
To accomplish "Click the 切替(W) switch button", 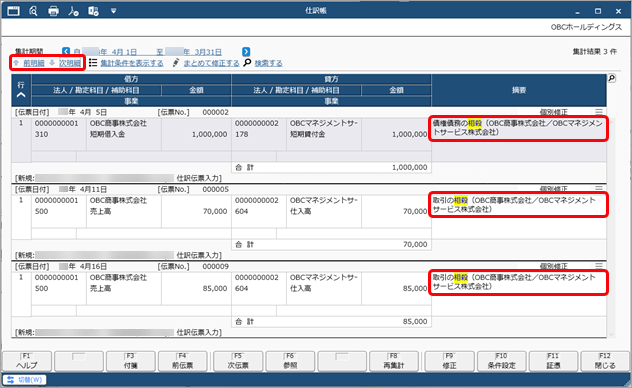I will [25, 380].
